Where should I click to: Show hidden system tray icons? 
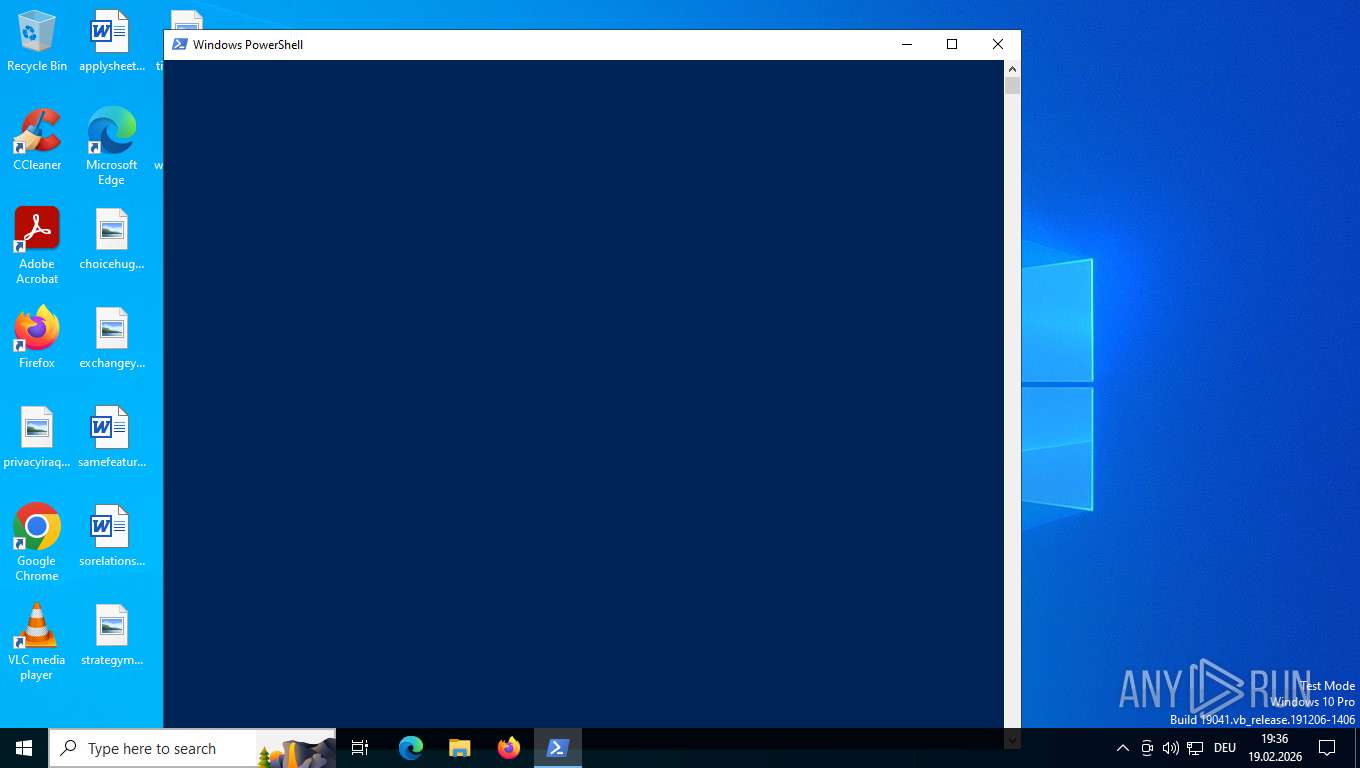coord(1122,748)
